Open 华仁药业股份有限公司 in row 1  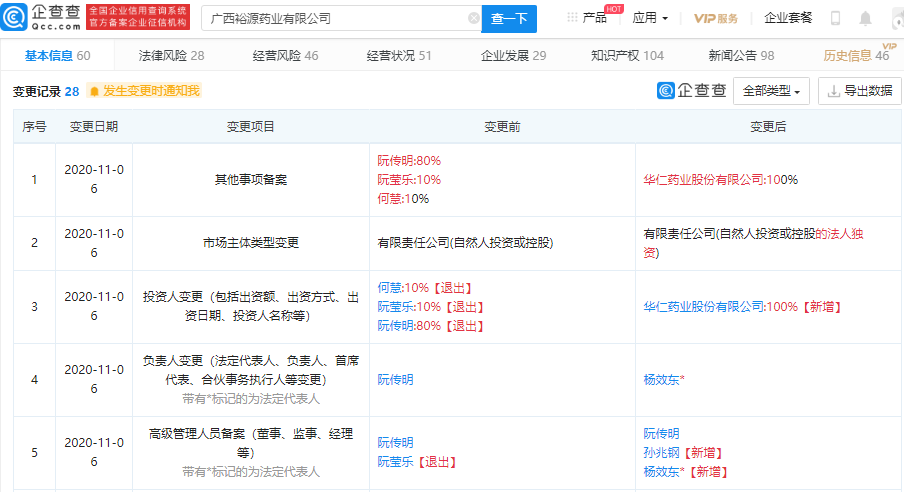pyautogui.click(x=703, y=179)
